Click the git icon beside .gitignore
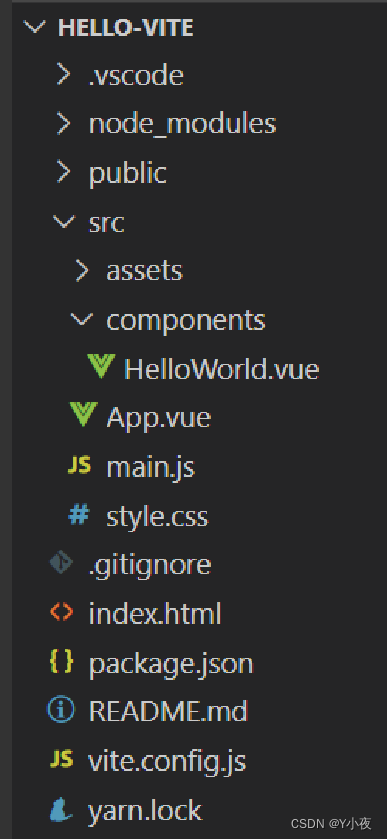Screen dimensions: 388x840 62,562
